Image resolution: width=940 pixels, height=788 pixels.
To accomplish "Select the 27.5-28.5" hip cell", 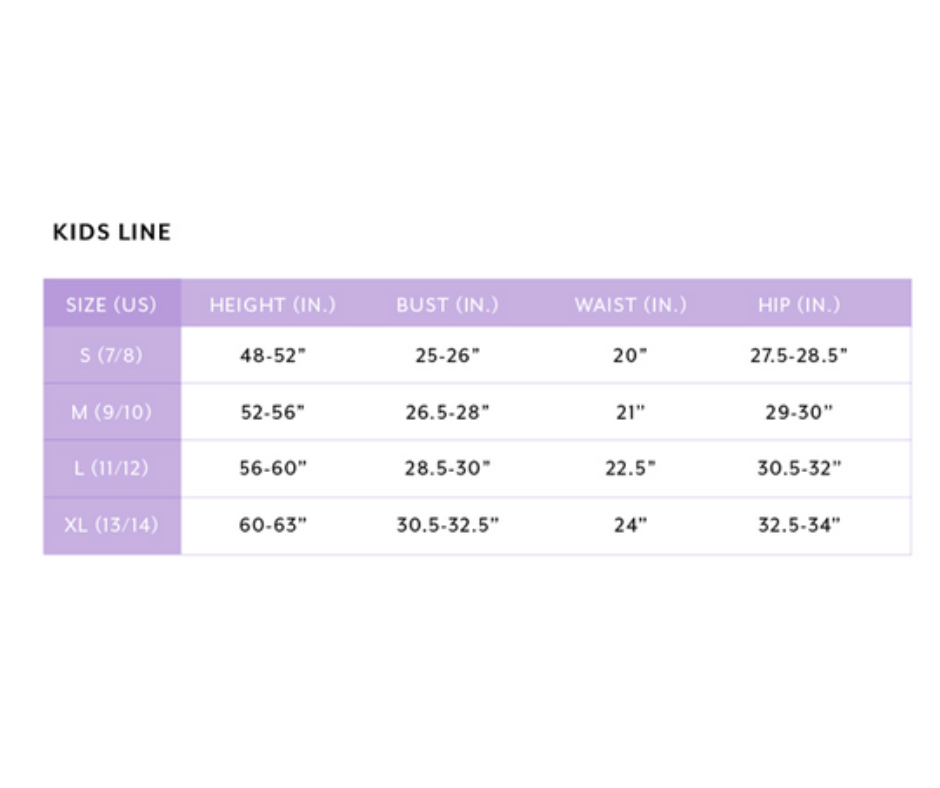I will point(799,356).
